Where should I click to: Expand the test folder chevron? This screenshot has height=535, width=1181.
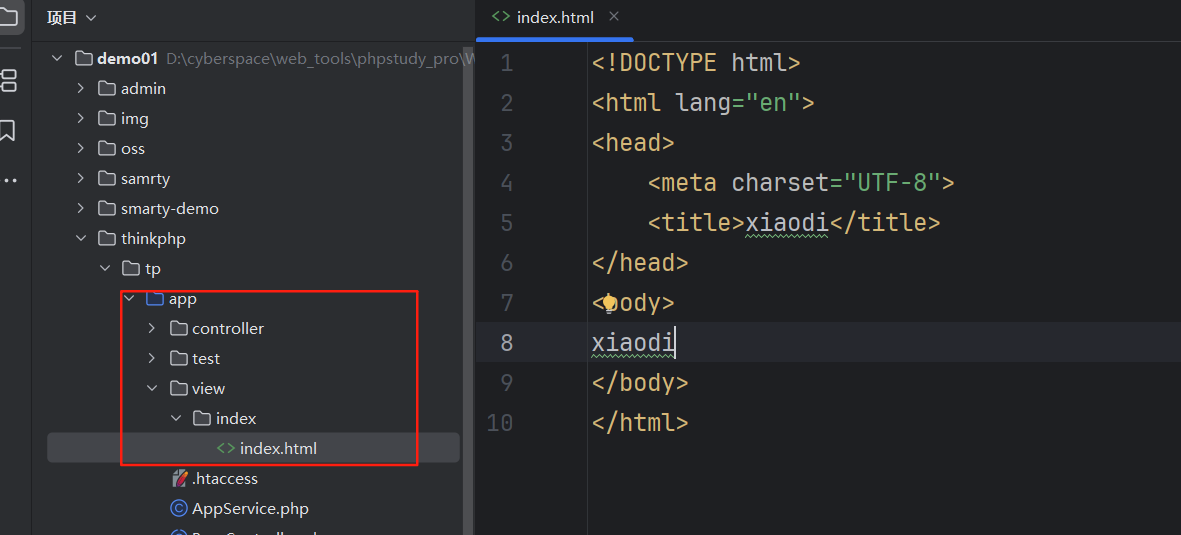[x=152, y=359]
